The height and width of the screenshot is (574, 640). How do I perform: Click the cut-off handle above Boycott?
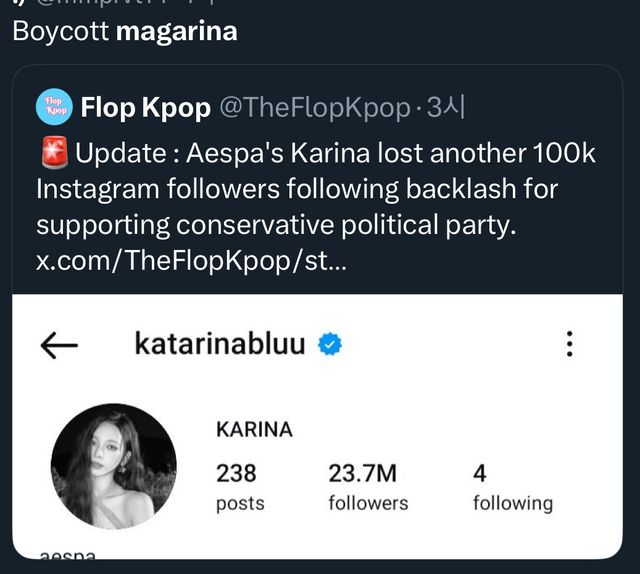tap(130, 4)
